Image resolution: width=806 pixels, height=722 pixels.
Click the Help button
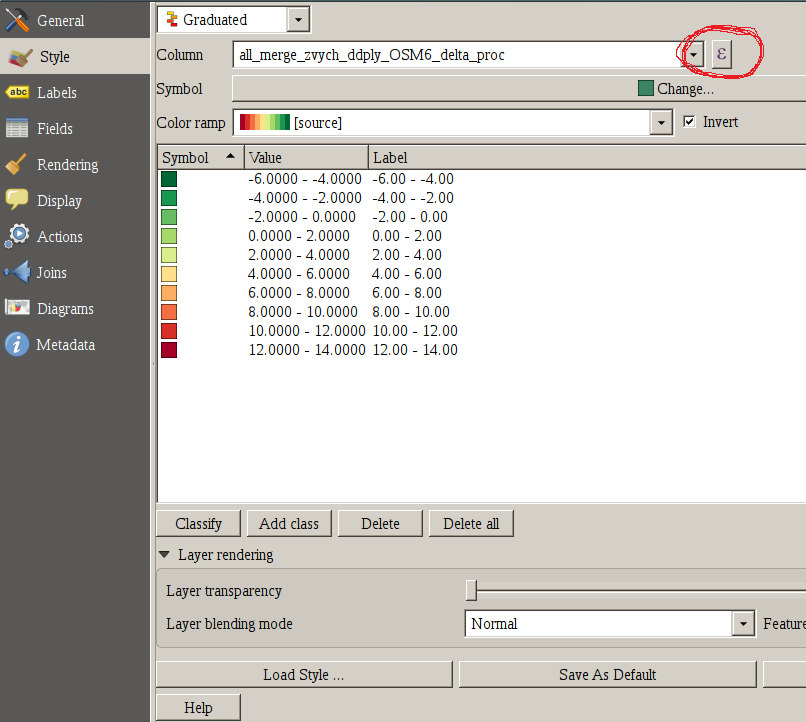pos(198,708)
